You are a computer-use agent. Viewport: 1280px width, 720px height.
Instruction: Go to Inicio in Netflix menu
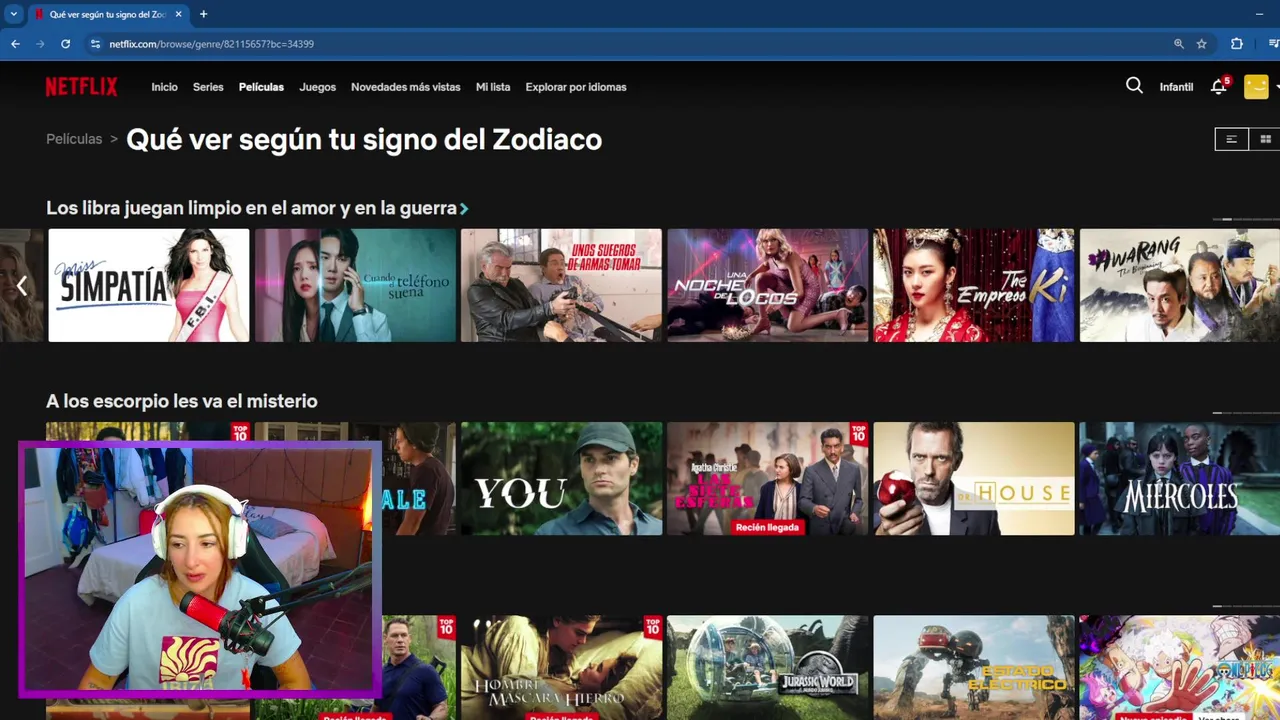tap(164, 87)
